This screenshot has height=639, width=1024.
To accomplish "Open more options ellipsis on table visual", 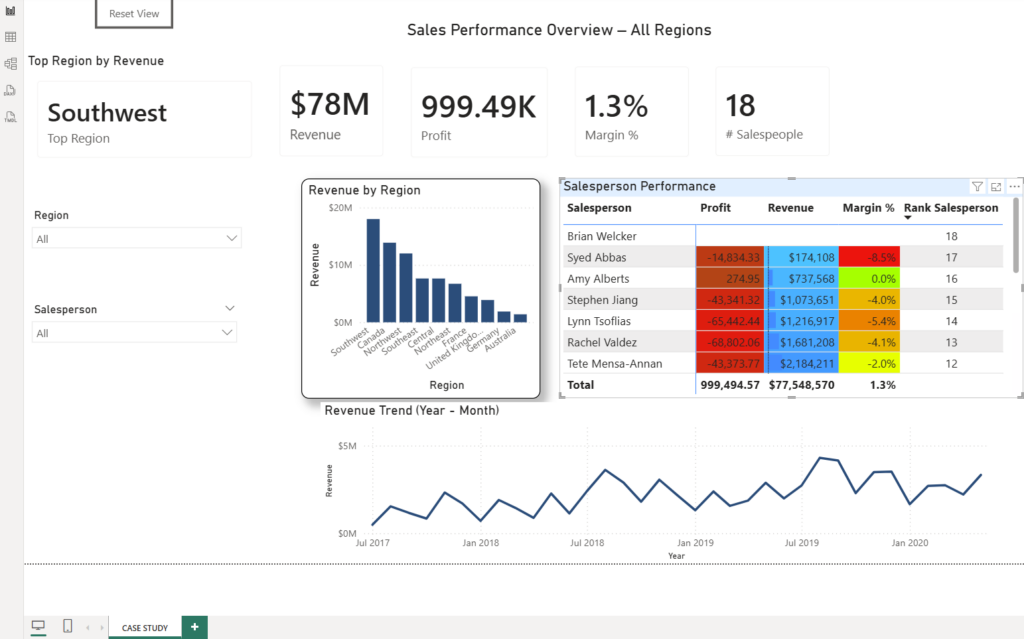I will click(x=1014, y=187).
